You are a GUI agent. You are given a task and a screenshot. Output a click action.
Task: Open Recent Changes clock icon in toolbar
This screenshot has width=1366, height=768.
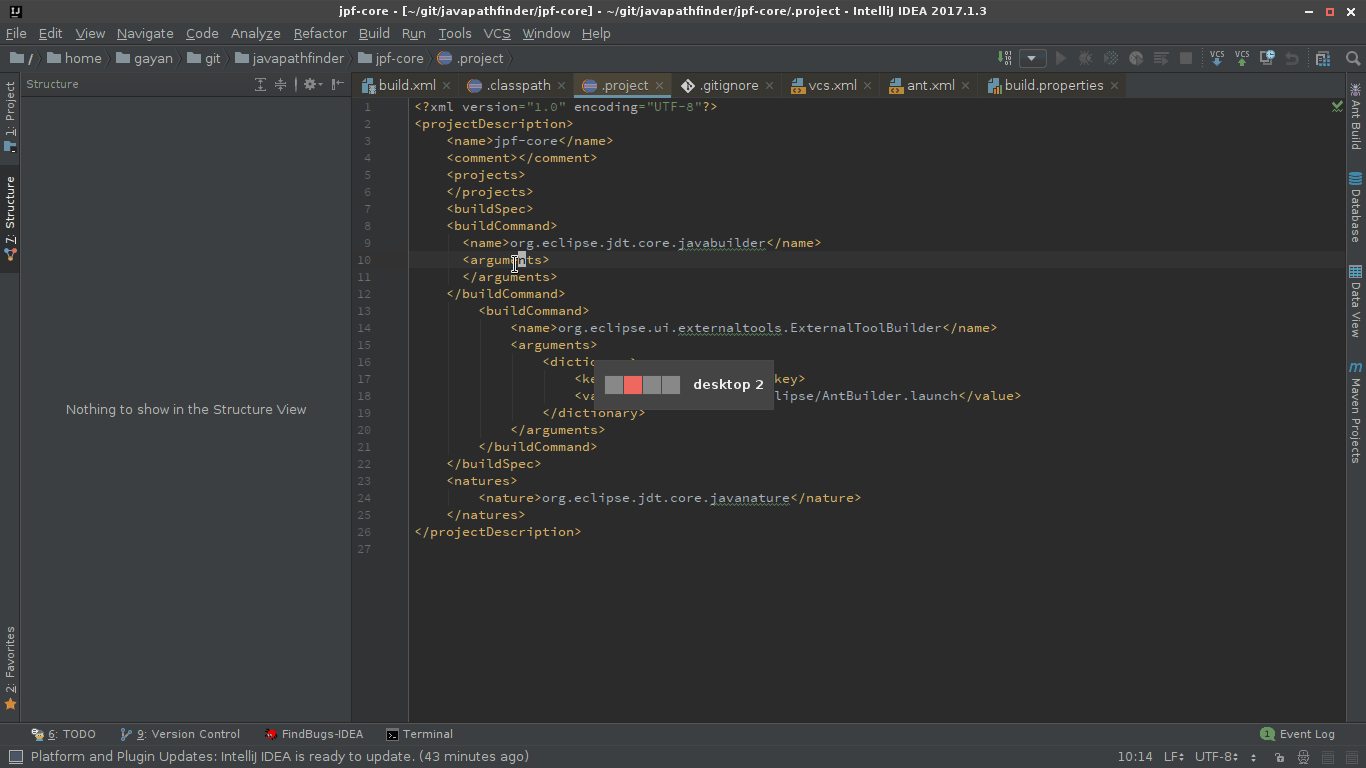(1268, 58)
